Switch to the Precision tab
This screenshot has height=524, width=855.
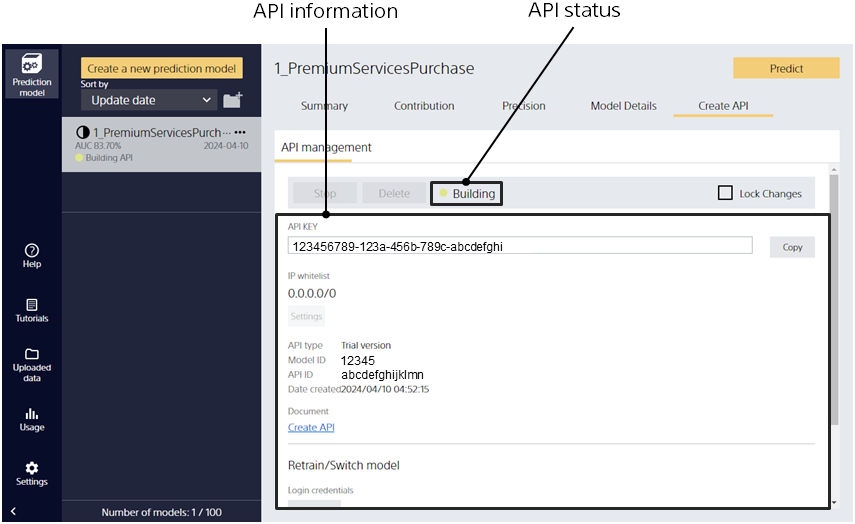(523, 106)
